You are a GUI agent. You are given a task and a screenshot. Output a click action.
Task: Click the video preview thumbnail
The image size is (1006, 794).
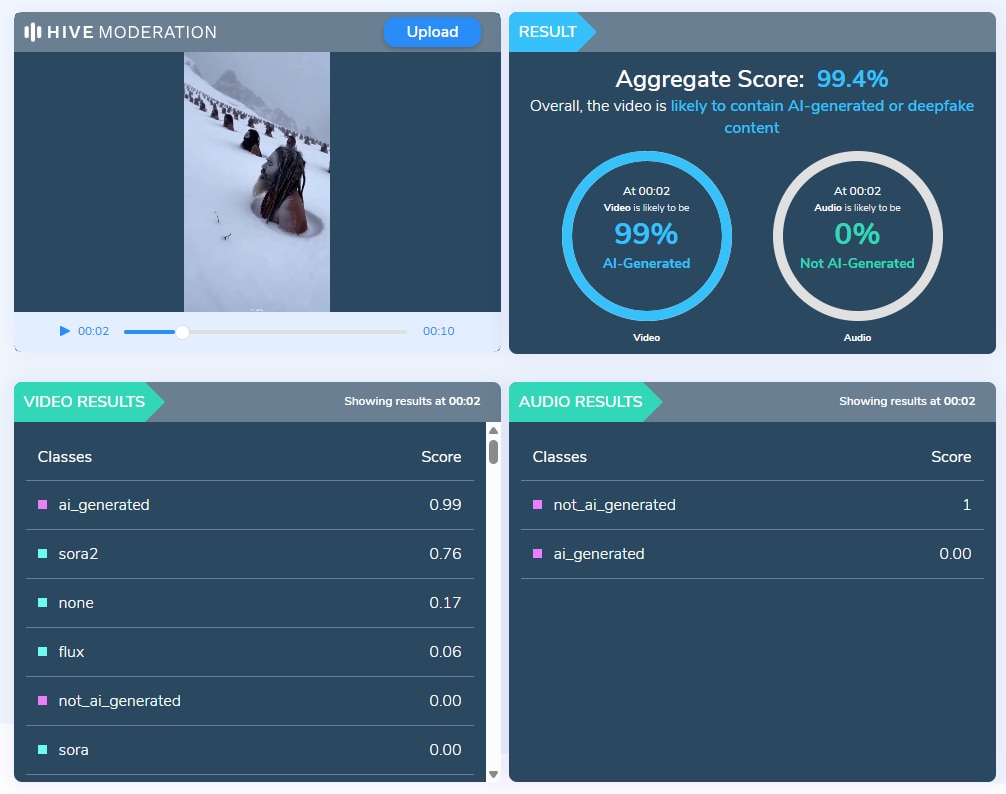[x=257, y=182]
